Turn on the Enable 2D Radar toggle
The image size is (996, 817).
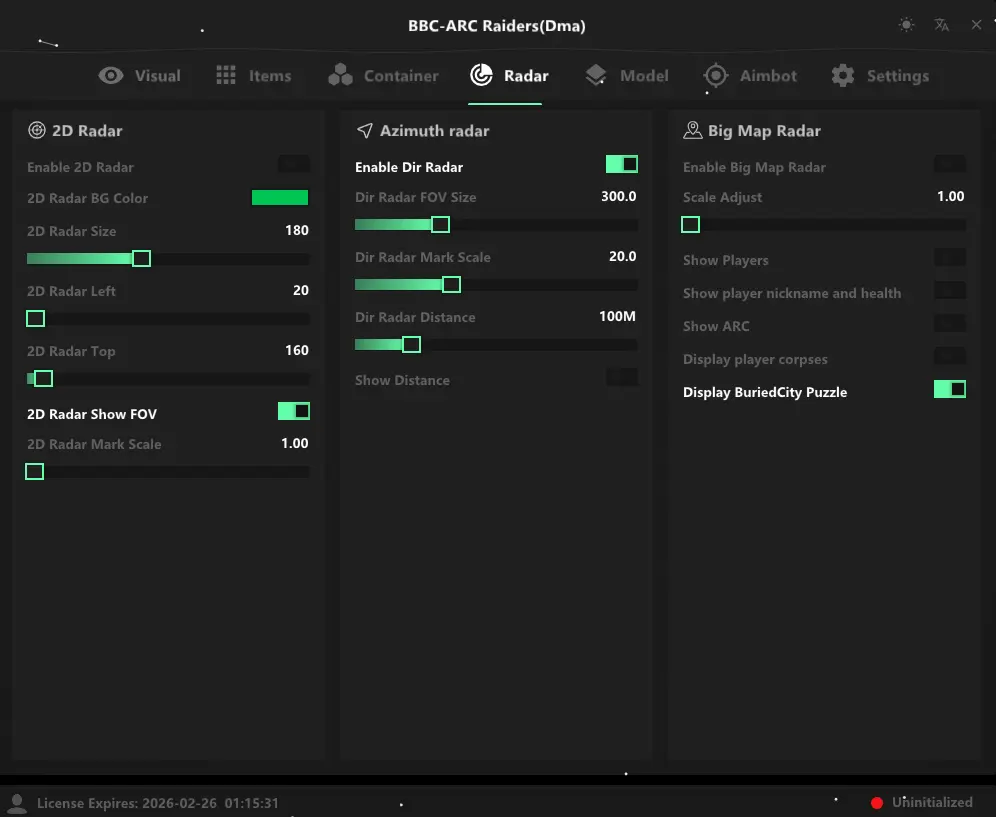pos(293,164)
